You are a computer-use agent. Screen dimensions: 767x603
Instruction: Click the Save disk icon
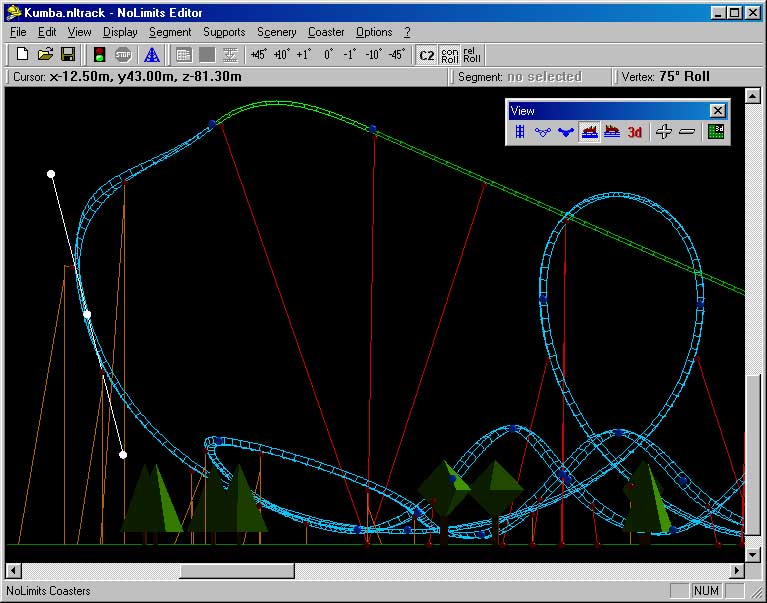(68, 55)
